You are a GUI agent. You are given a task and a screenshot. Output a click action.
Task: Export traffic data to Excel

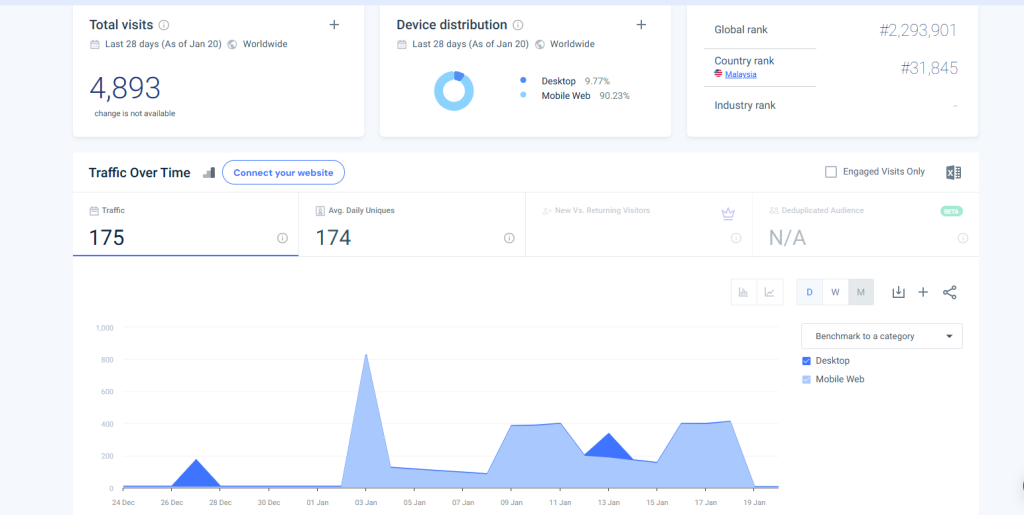pos(953,172)
